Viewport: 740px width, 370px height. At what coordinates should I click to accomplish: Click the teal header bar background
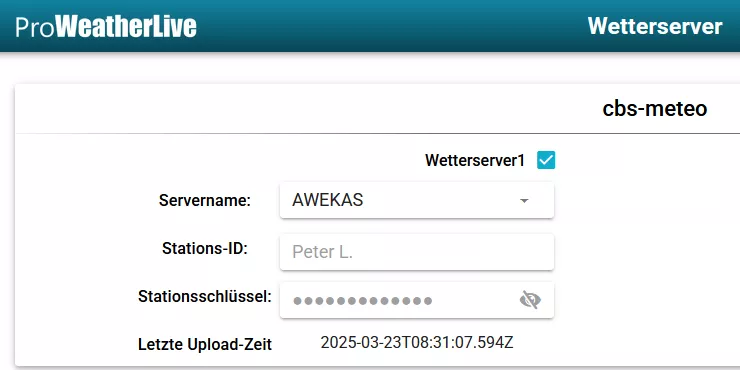click(378, 26)
